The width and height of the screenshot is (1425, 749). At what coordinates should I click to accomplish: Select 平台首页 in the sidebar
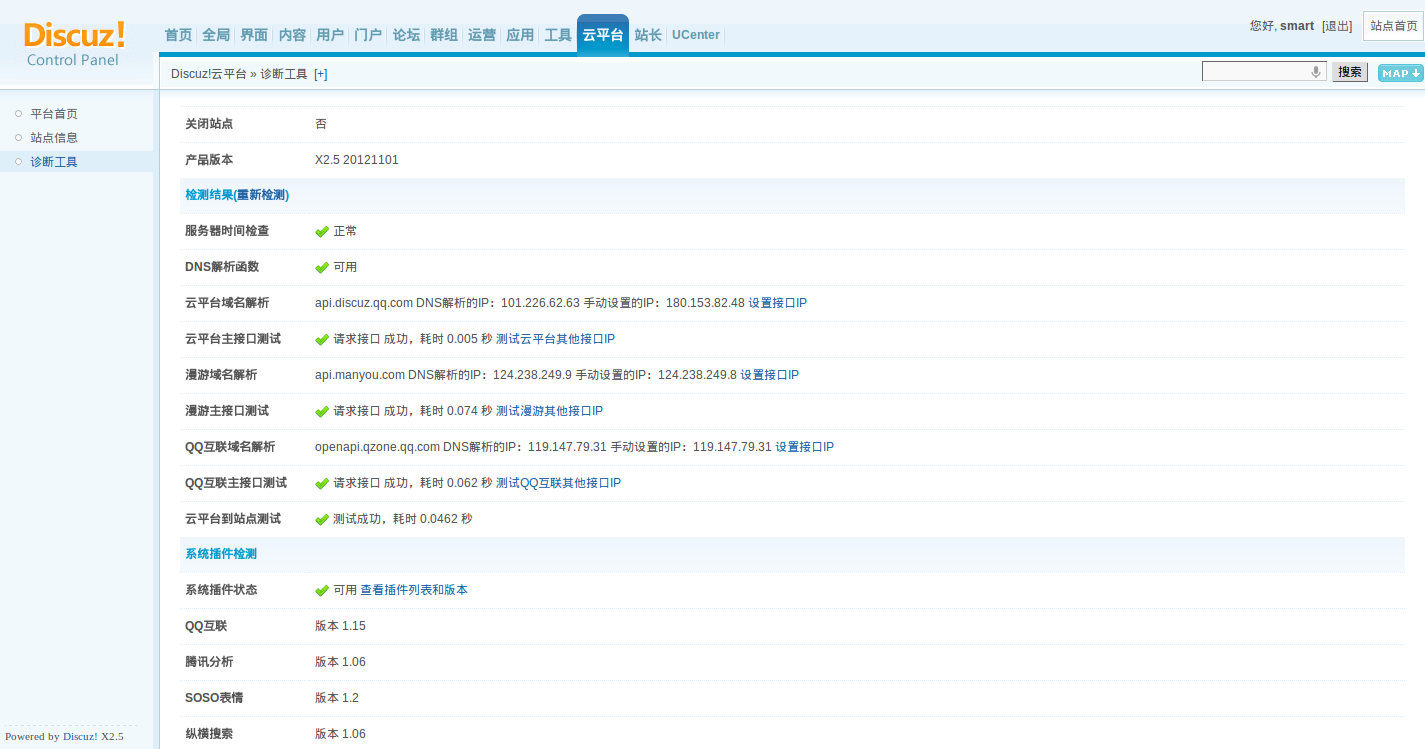click(54, 114)
